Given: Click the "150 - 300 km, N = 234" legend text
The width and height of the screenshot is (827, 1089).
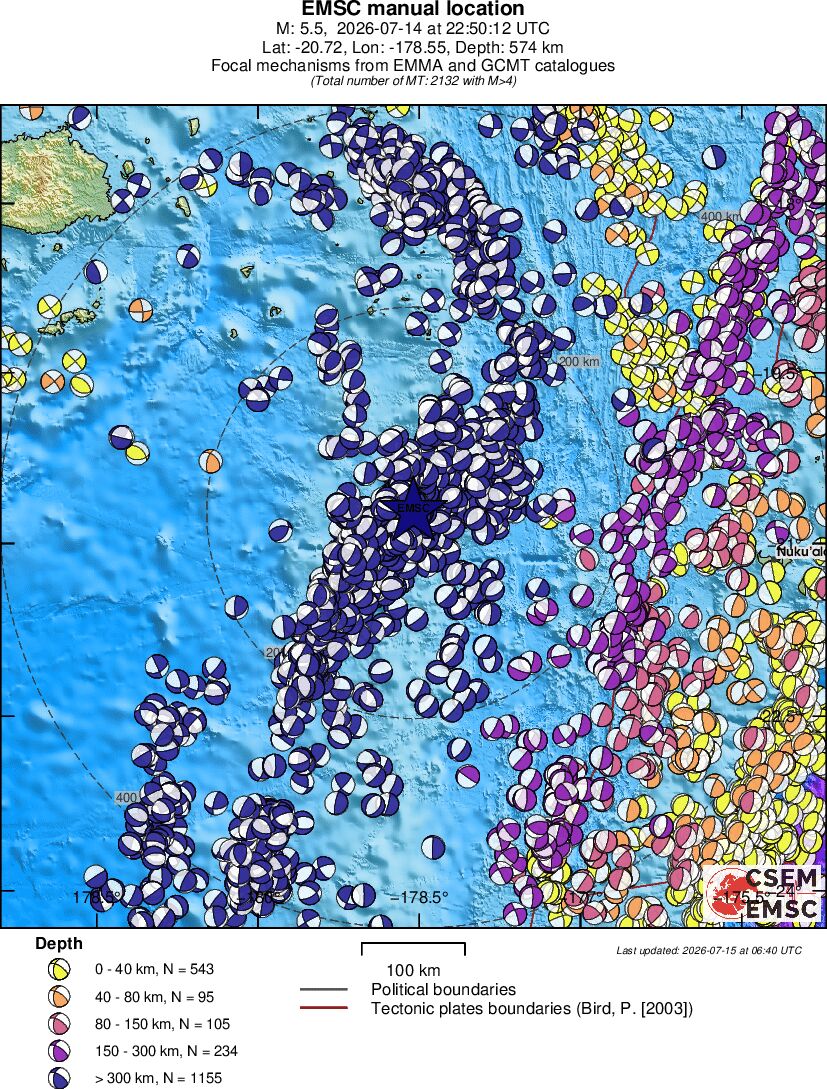Looking at the screenshot, I should point(166,1051).
